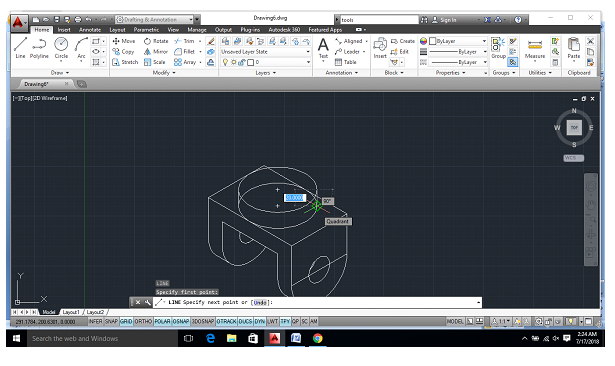Click the Group objects icon

(x=498, y=48)
